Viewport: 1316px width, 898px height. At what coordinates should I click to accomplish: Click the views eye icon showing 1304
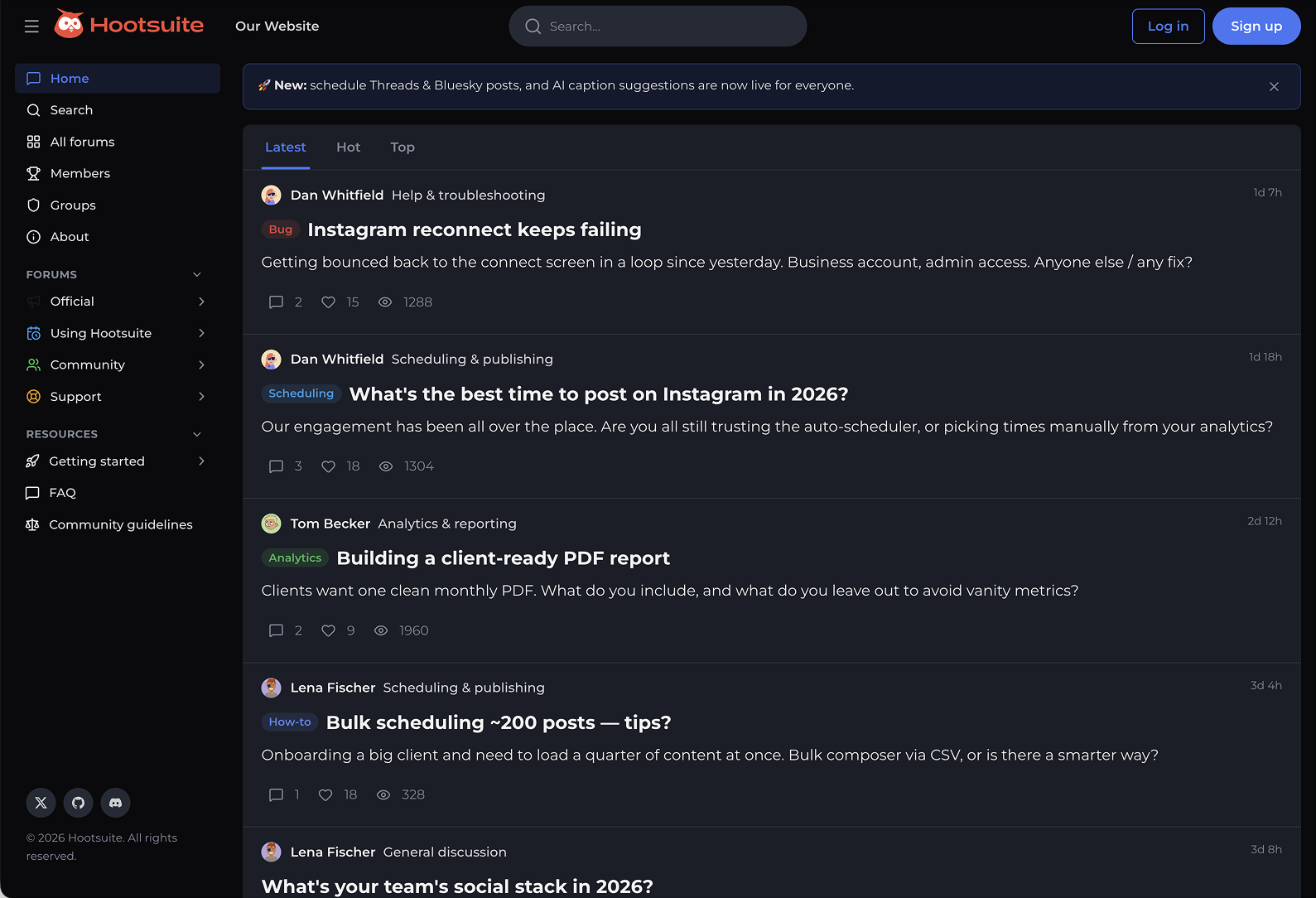[386, 466]
